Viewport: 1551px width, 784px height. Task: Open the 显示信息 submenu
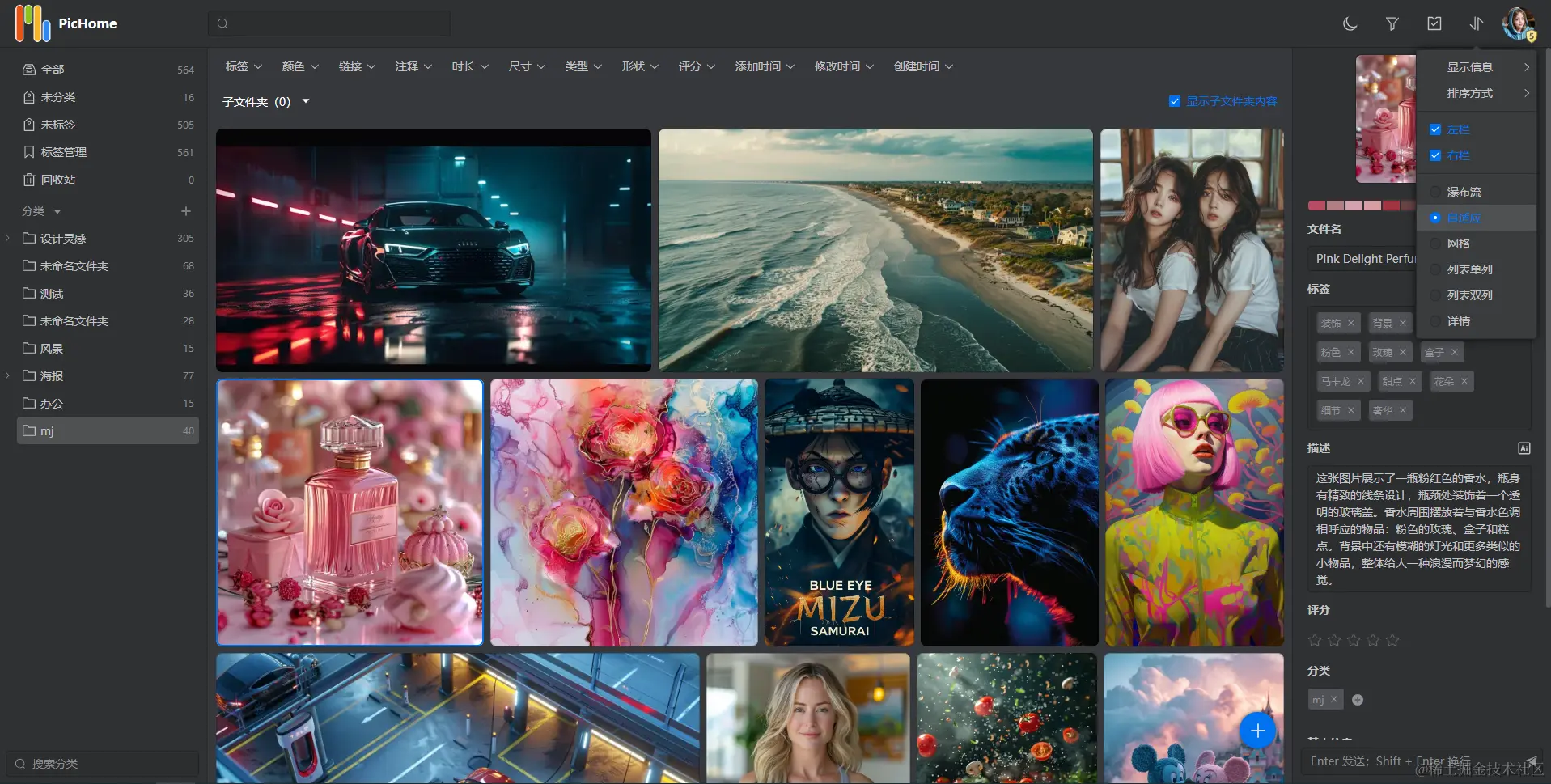pyautogui.click(x=1477, y=67)
